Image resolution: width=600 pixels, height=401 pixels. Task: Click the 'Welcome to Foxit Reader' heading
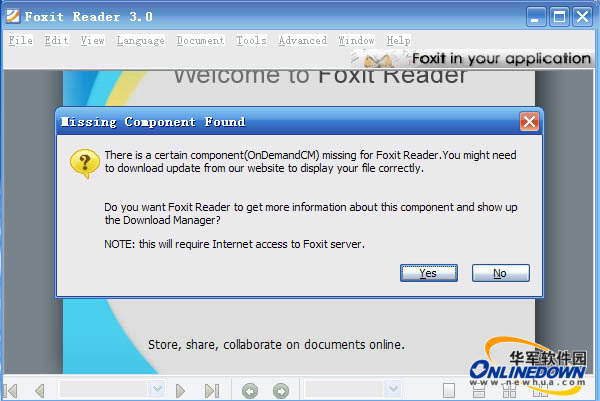[x=320, y=77]
